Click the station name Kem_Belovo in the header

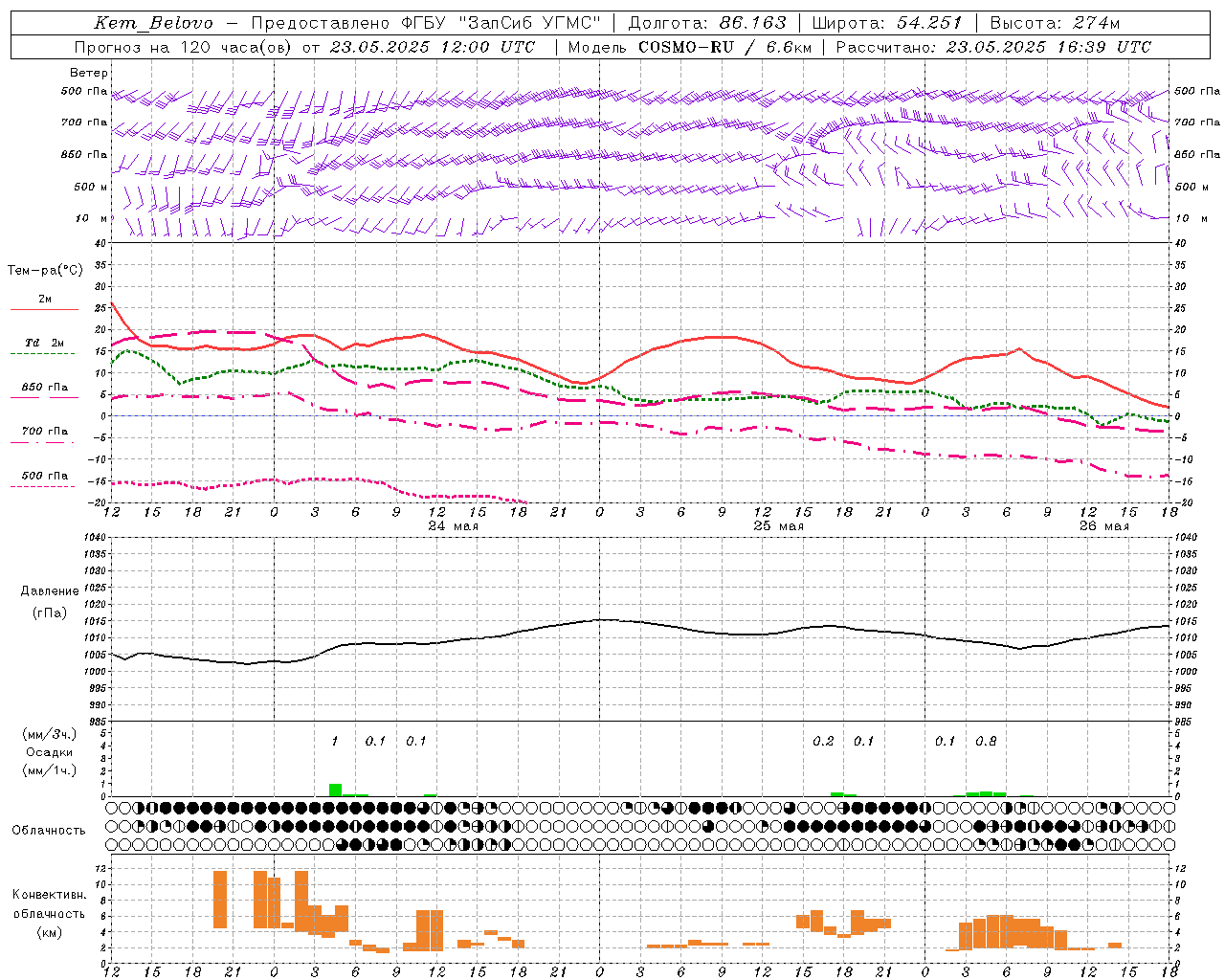tap(153, 23)
